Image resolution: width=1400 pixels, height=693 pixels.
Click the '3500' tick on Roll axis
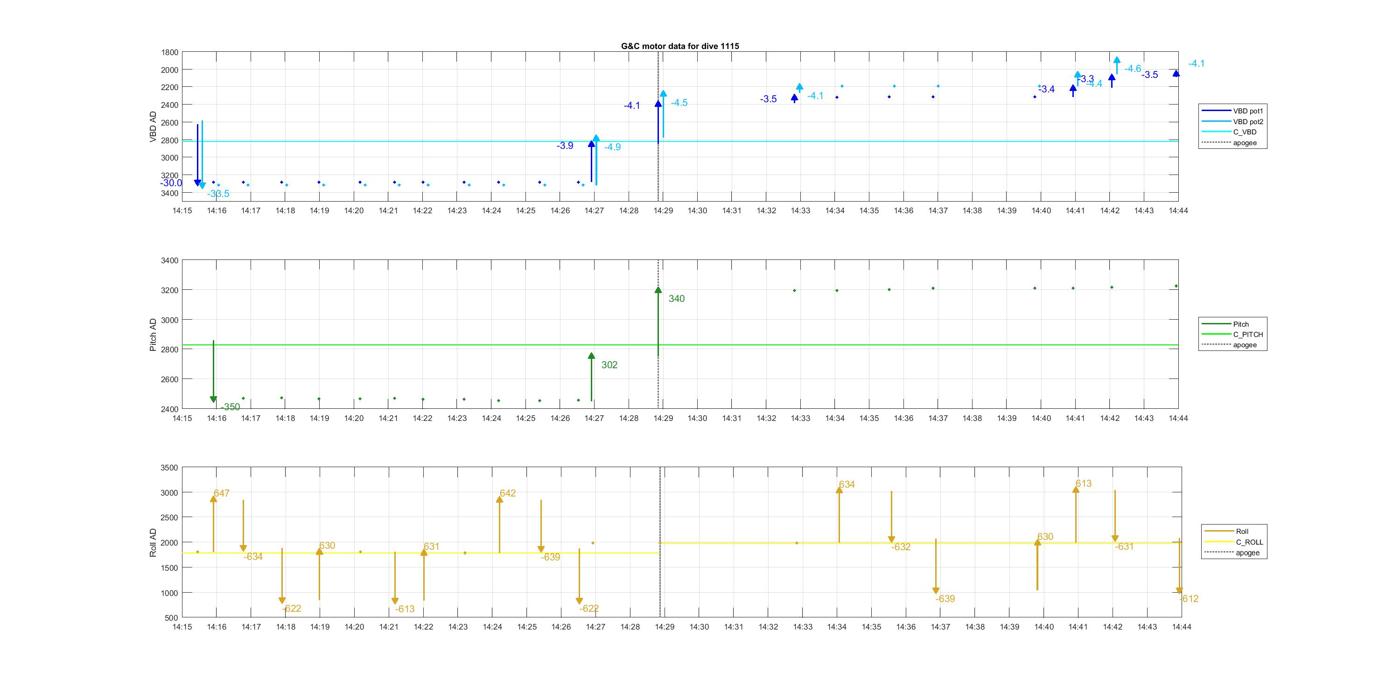tap(169, 468)
